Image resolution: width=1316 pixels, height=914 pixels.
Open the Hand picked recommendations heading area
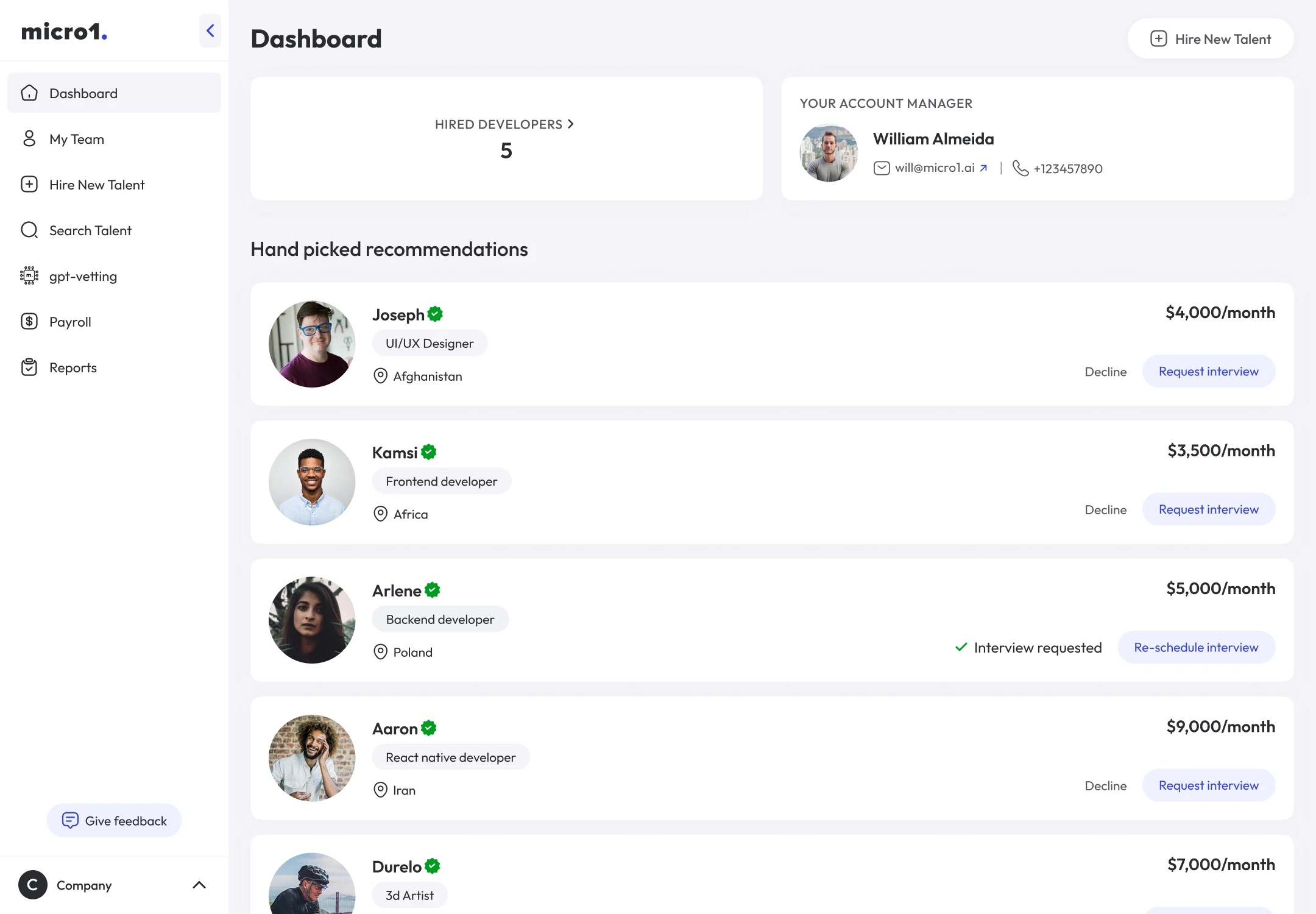[x=389, y=249]
